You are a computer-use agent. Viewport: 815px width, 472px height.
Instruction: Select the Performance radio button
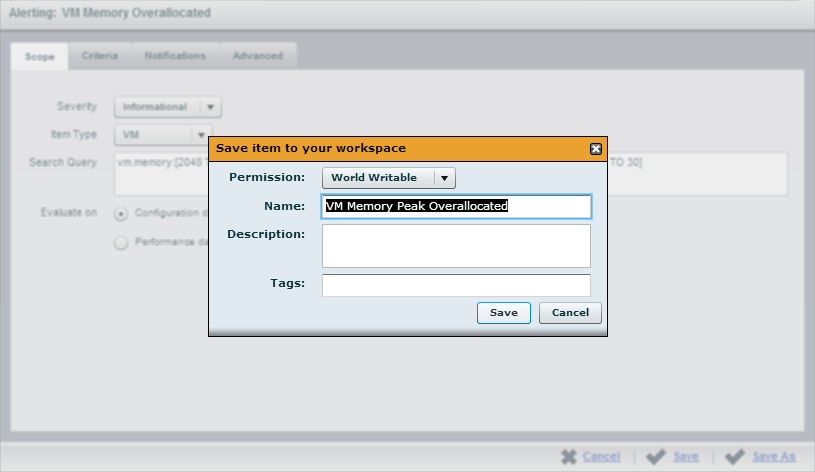tap(121, 243)
